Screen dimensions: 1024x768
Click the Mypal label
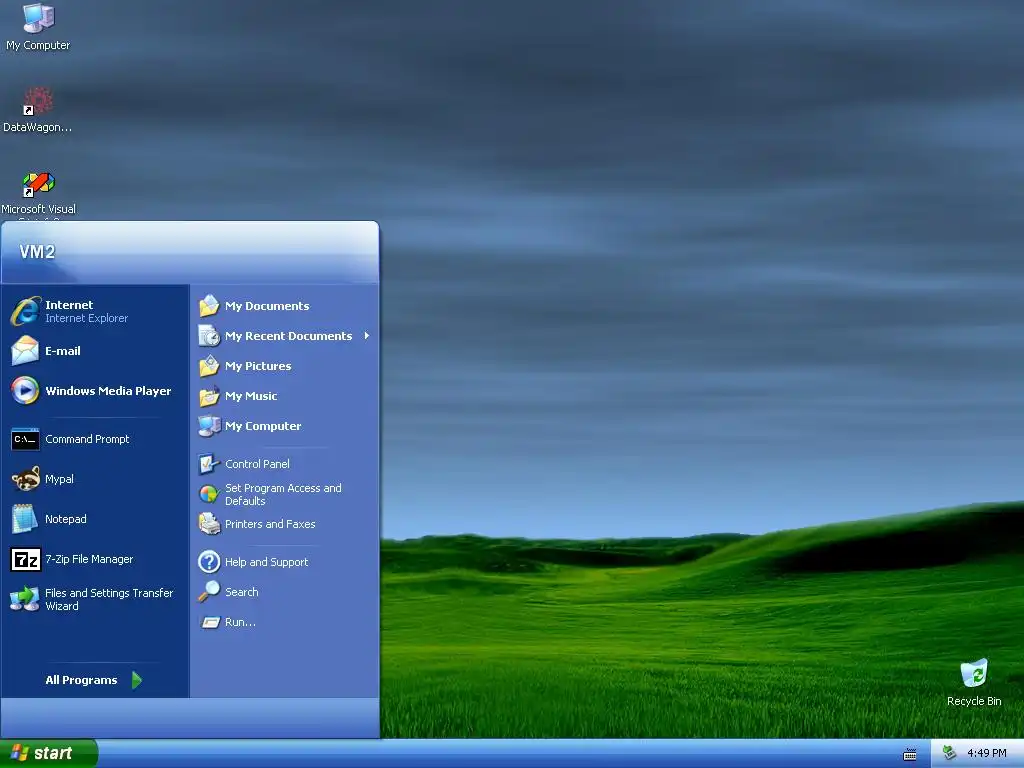(59, 479)
